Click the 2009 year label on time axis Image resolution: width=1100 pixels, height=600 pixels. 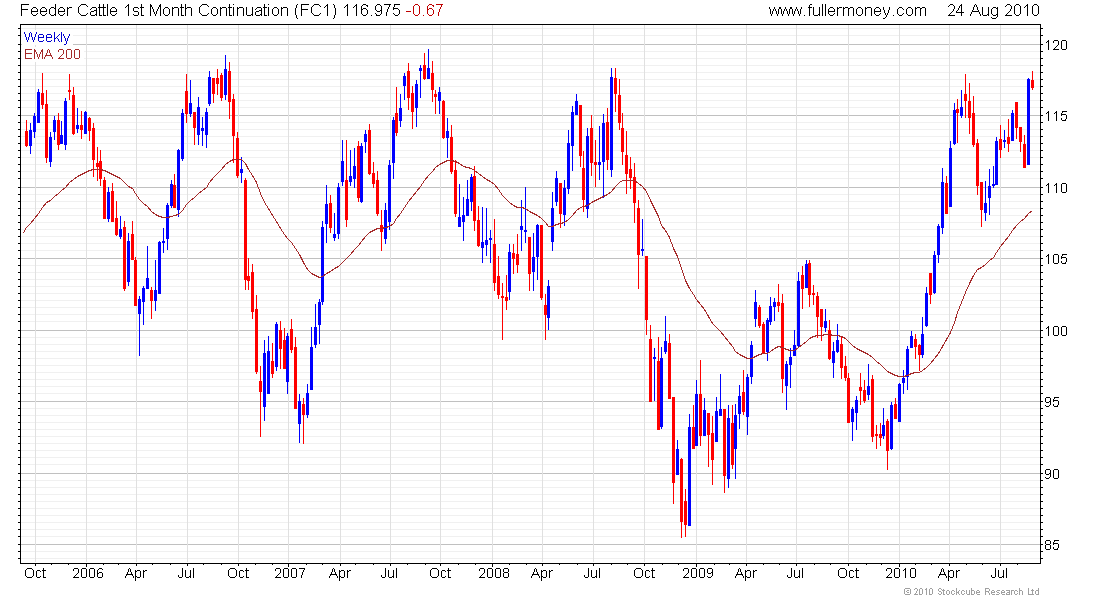(x=698, y=573)
